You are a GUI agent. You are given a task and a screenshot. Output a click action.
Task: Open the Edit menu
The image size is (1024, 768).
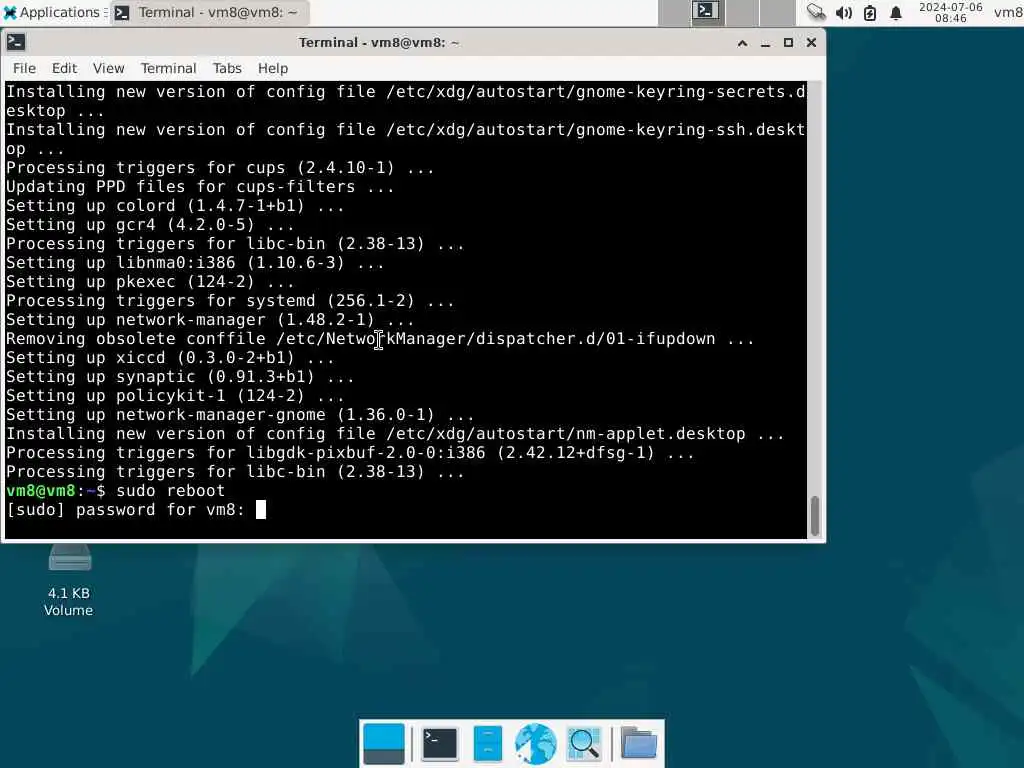[x=64, y=68]
